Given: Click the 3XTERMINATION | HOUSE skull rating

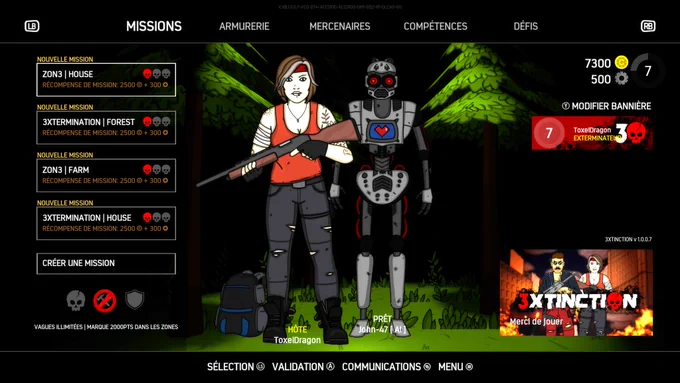Looking at the screenshot, I should 157,217.
